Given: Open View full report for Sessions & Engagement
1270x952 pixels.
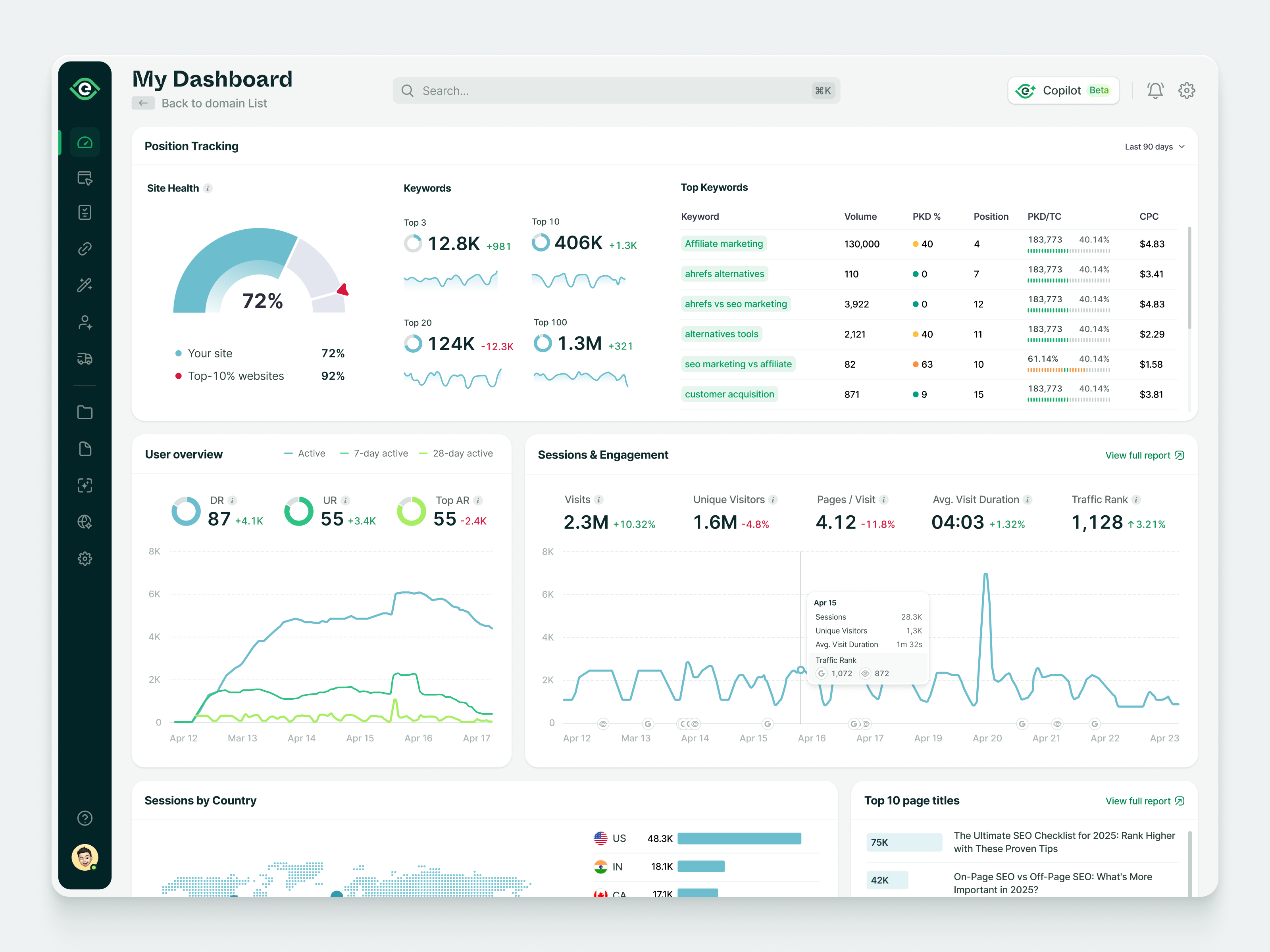Looking at the screenshot, I should point(1144,455).
